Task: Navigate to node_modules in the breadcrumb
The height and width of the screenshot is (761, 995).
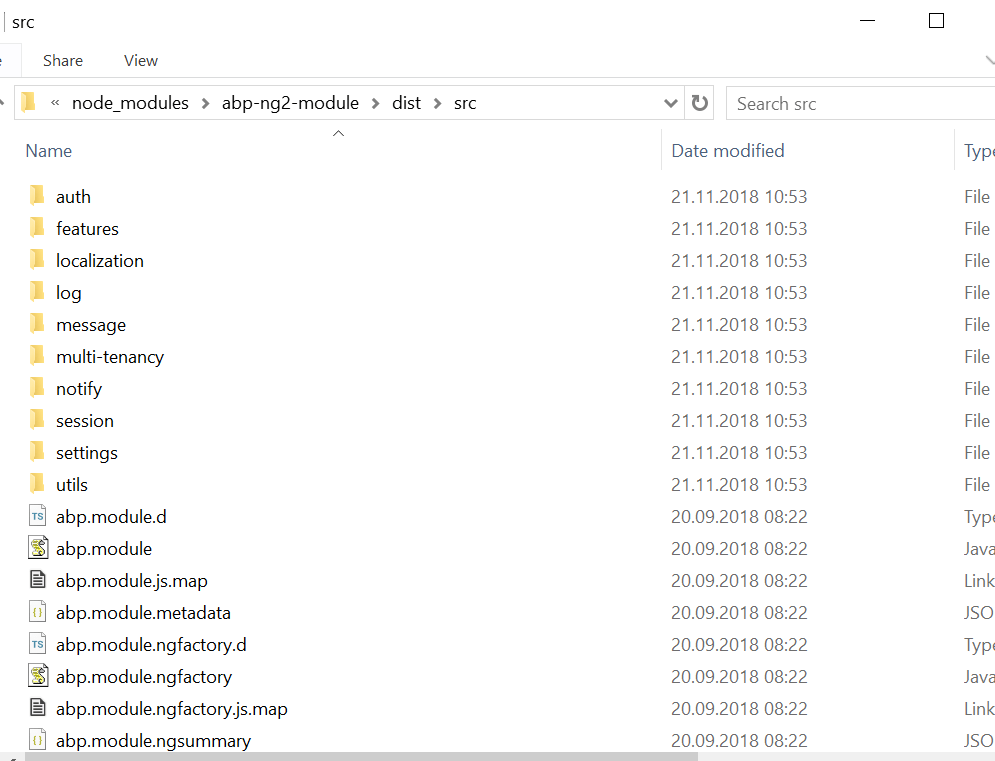Action: 131,102
